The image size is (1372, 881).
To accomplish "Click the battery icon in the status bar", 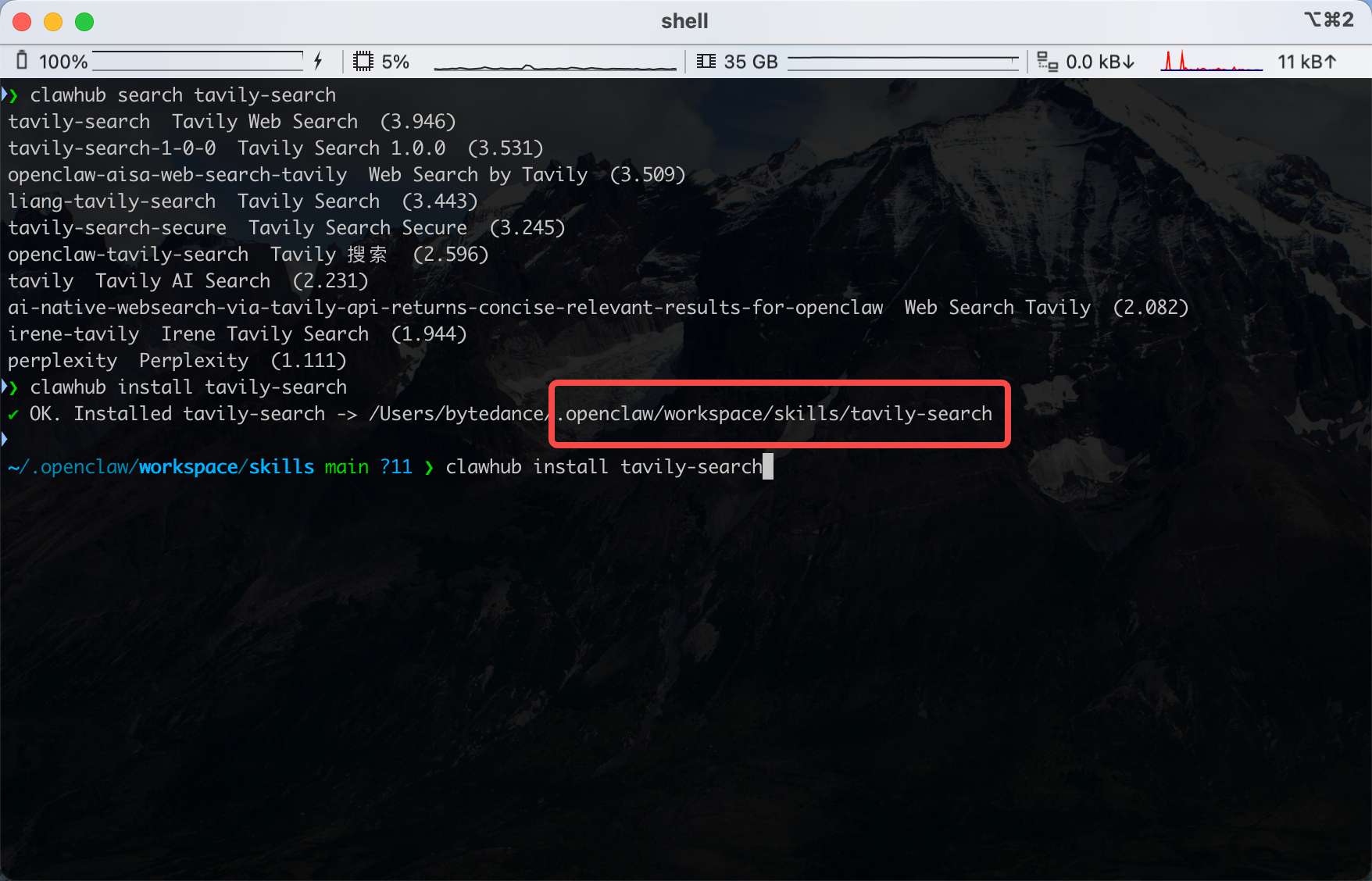I will coord(21,60).
